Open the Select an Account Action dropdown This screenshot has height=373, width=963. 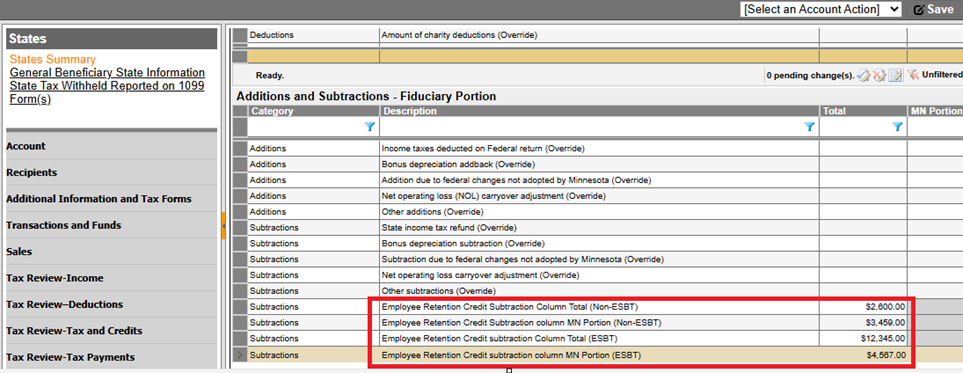pos(821,9)
